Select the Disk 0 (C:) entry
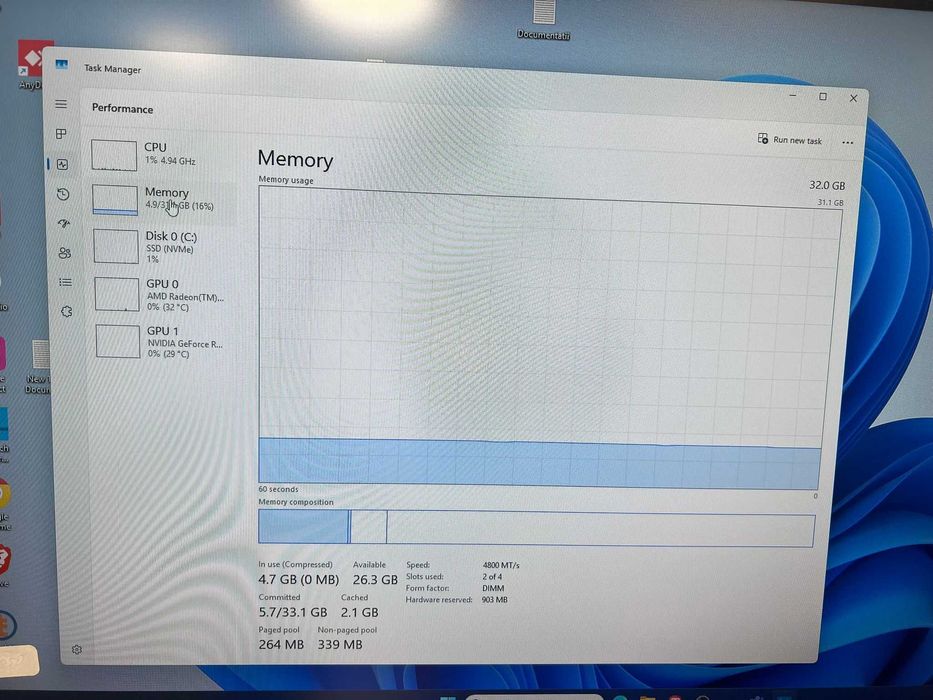 coord(163,246)
